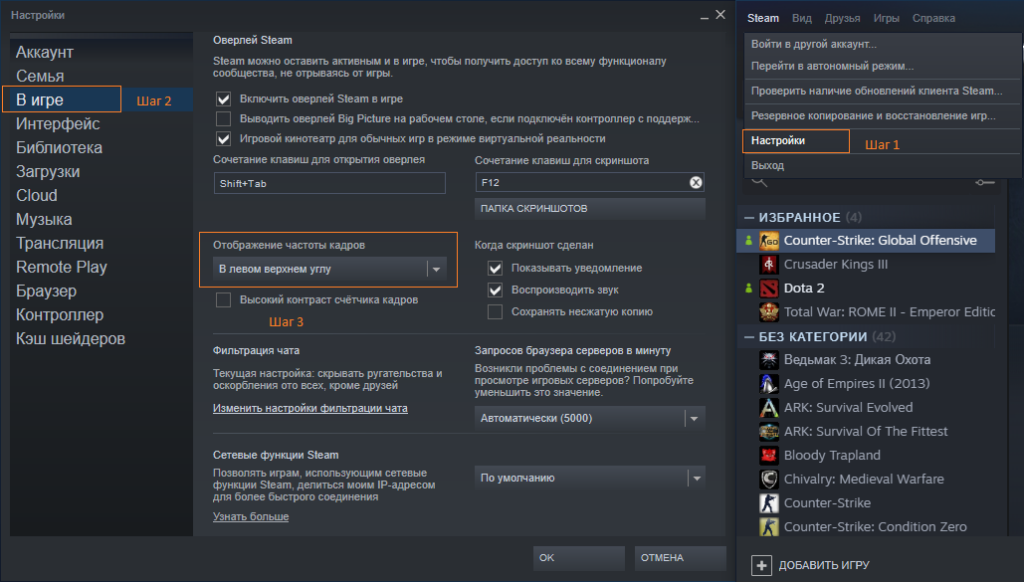Enable 'Высокий контраст счётчика кадров' checkbox
The image size is (1024, 582).
pos(224,300)
